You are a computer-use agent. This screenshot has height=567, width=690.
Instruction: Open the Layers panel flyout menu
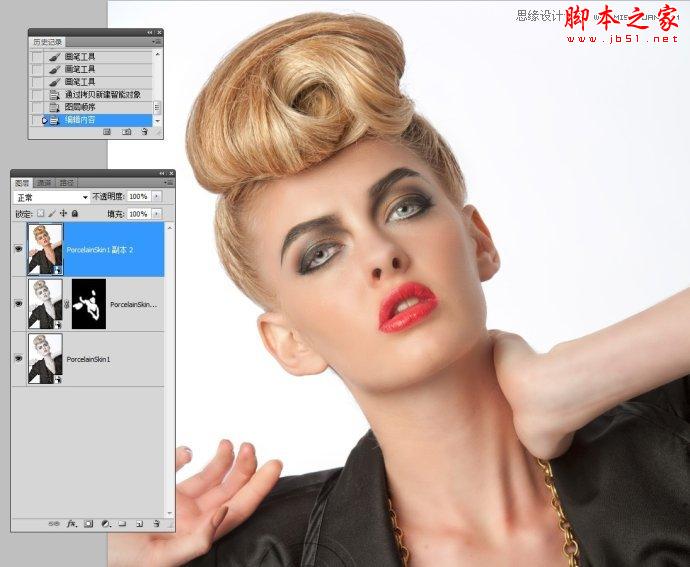[x=169, y=183]
